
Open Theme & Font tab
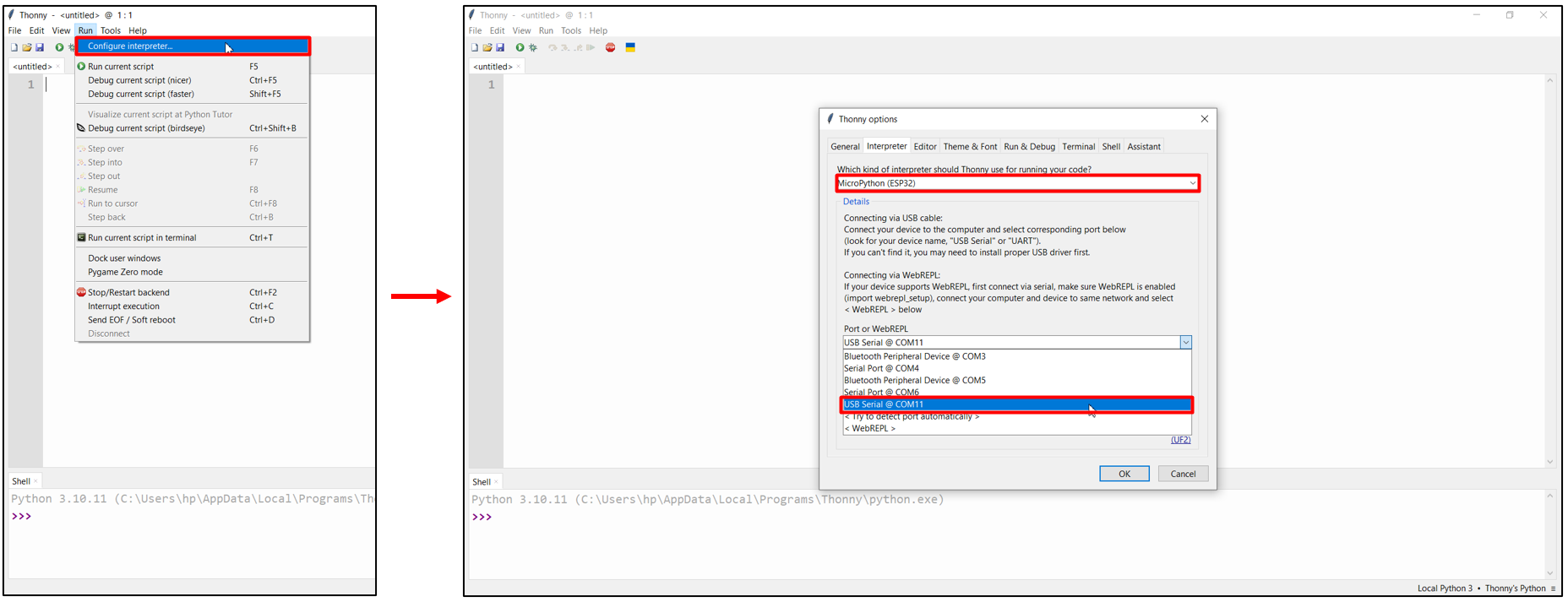pos(970,147)
